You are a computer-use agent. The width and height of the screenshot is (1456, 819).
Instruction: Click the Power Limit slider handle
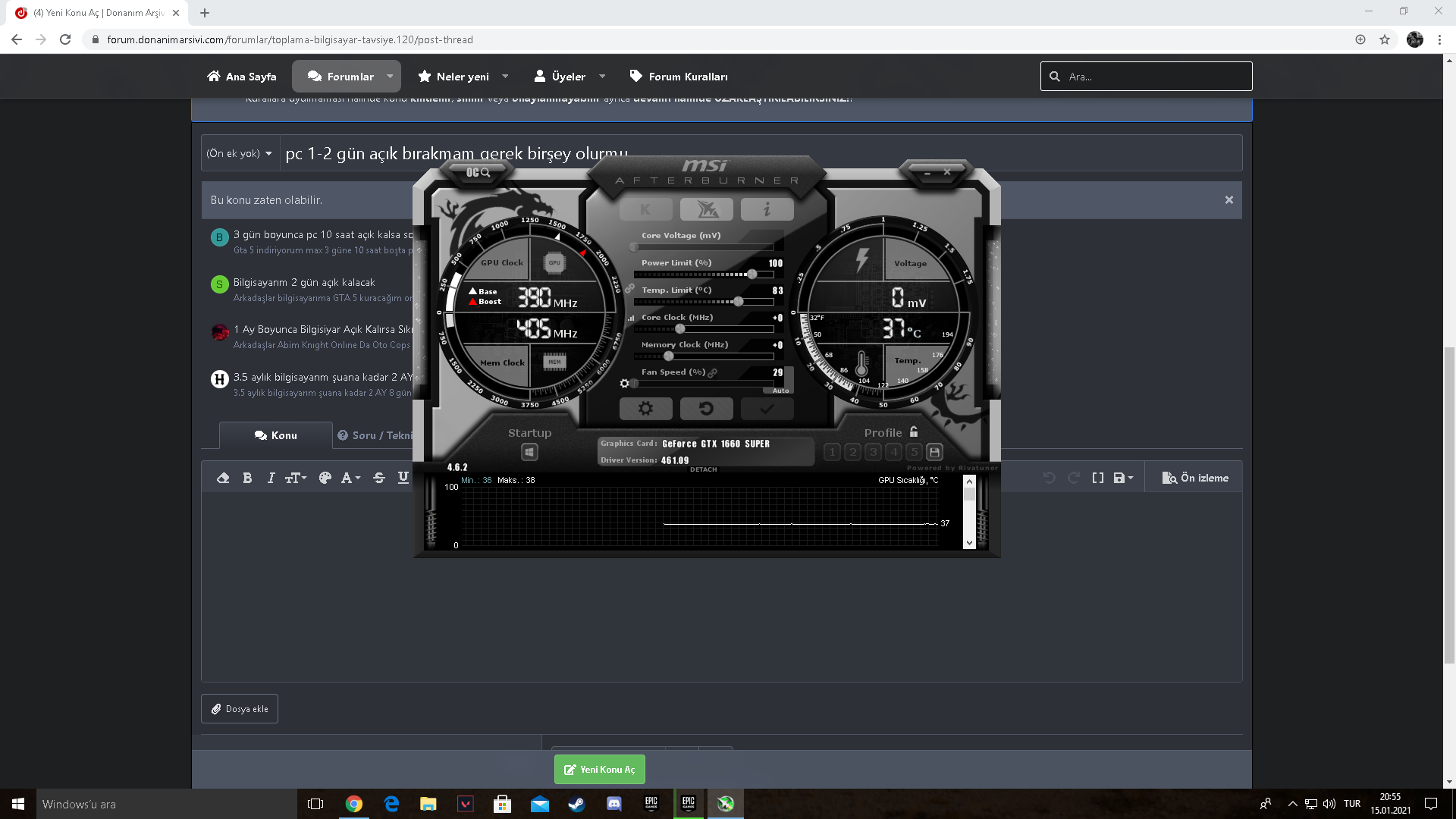coord(752,275)
